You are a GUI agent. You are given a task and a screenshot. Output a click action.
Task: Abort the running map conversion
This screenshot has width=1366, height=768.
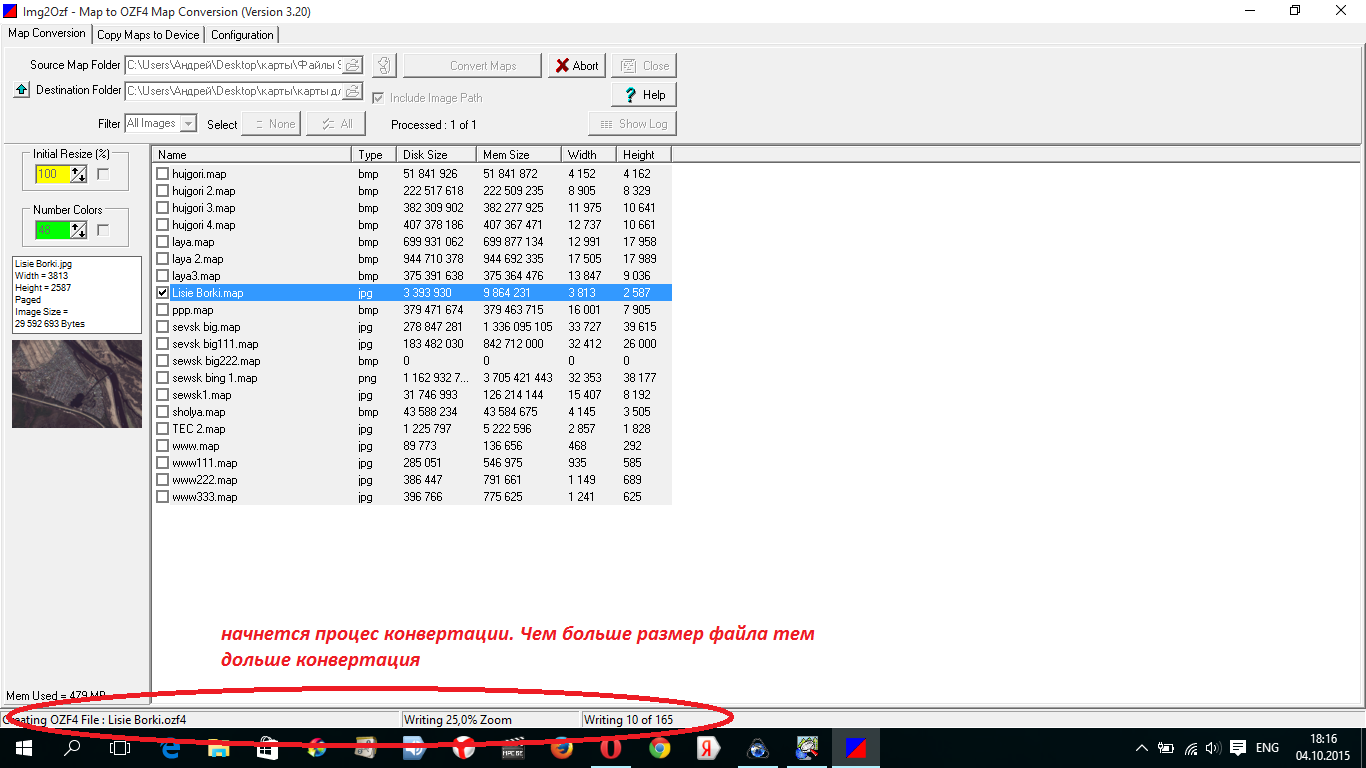[577, 66]
